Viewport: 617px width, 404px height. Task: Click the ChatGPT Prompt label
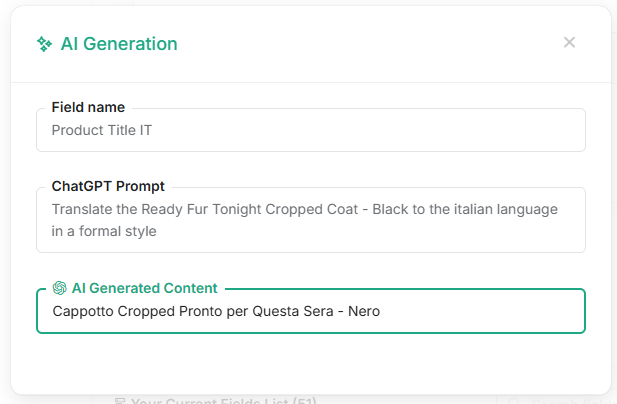click(108, 186)
